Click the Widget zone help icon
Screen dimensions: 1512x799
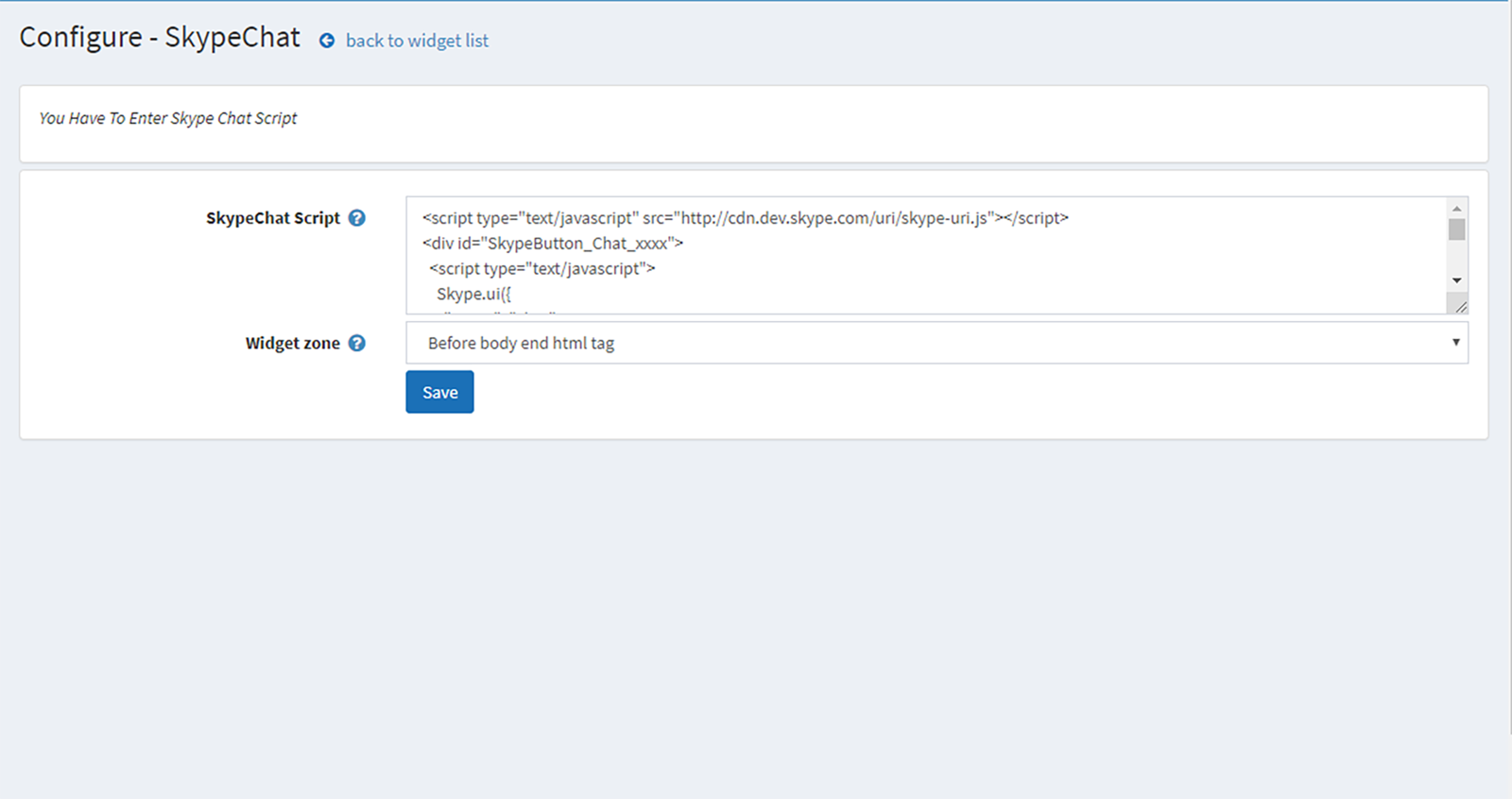coord(356,343)
